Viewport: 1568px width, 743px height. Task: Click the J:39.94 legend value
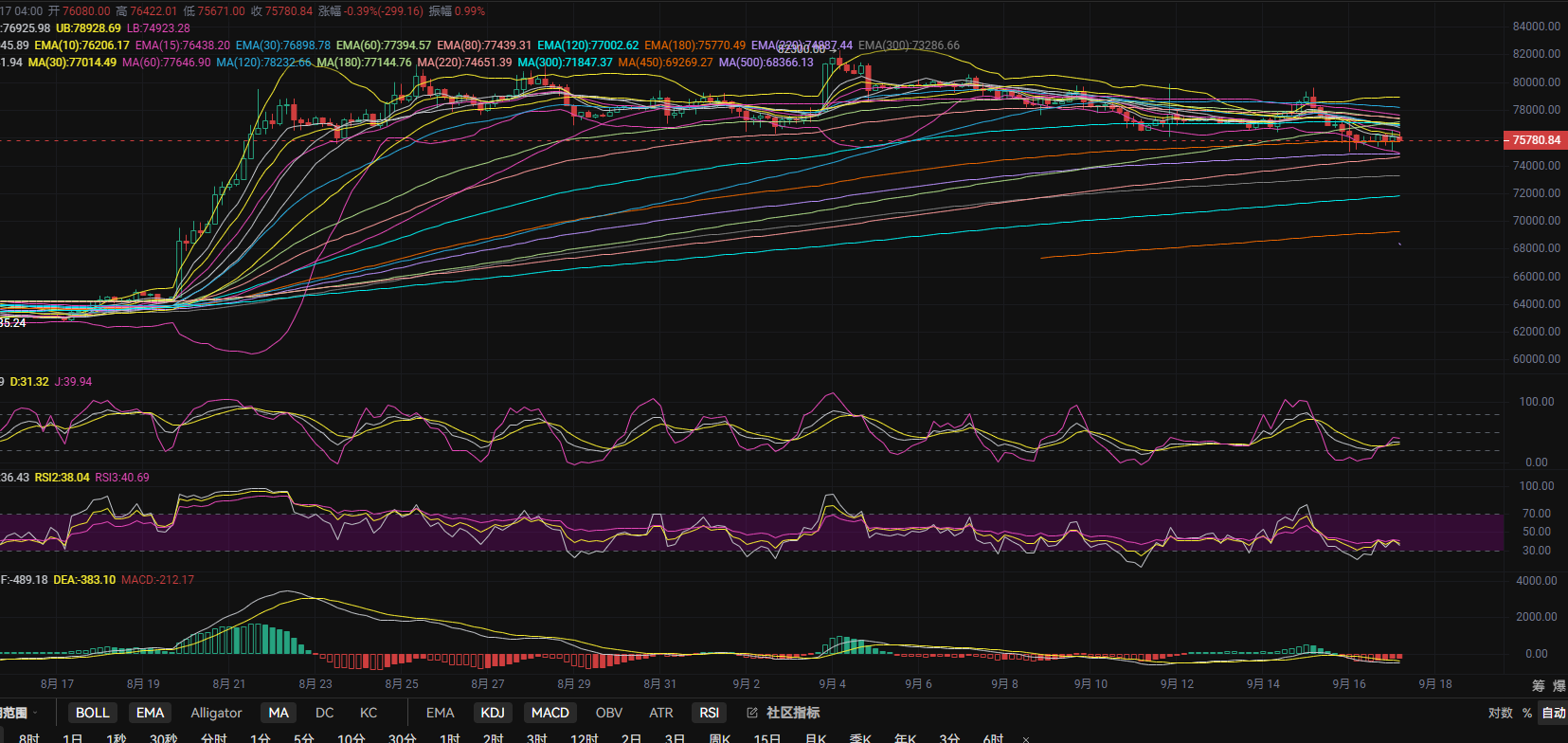pyautogui.click(x=73, y=381)
